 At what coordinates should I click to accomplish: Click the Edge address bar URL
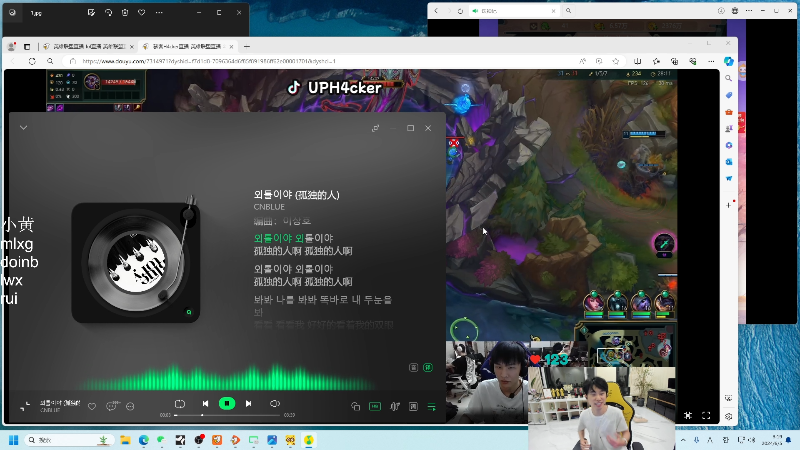tap(209, 61)
